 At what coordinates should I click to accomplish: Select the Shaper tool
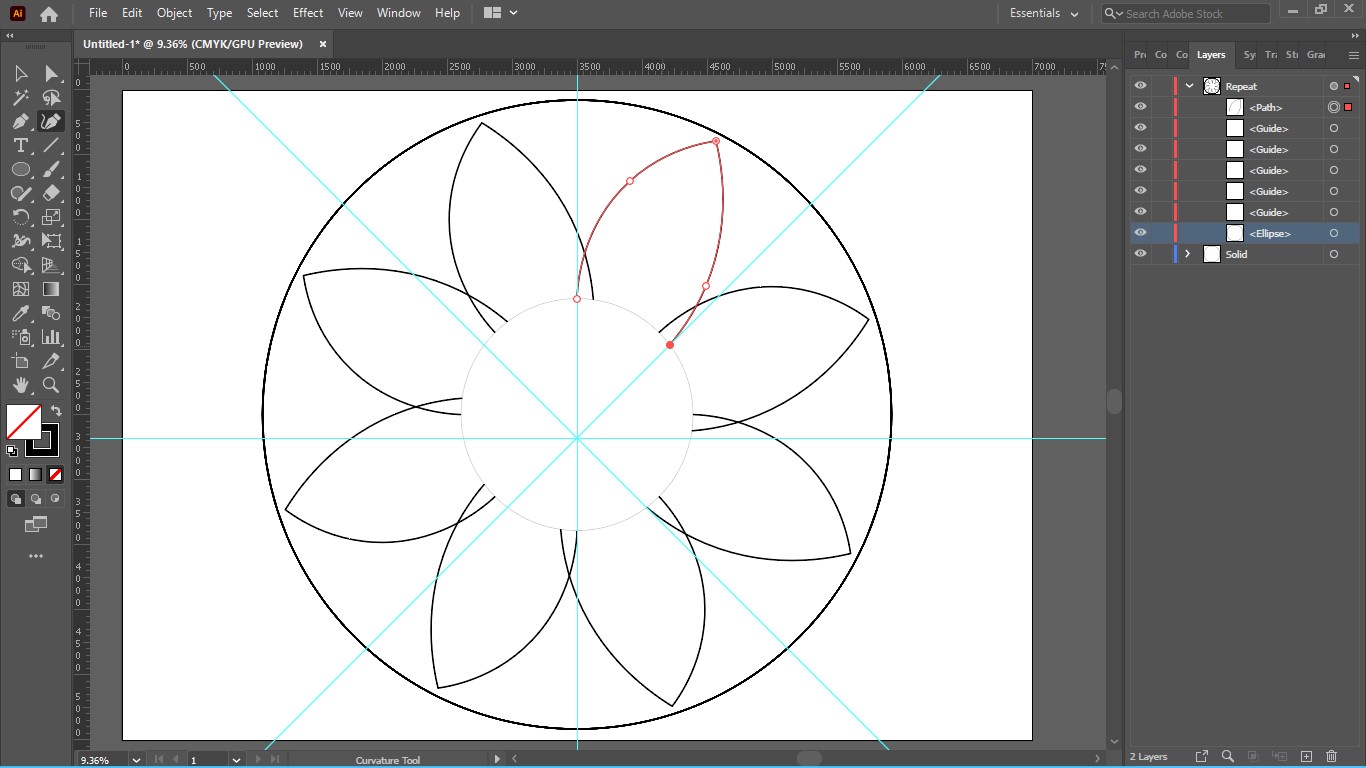tap(21, 194)
